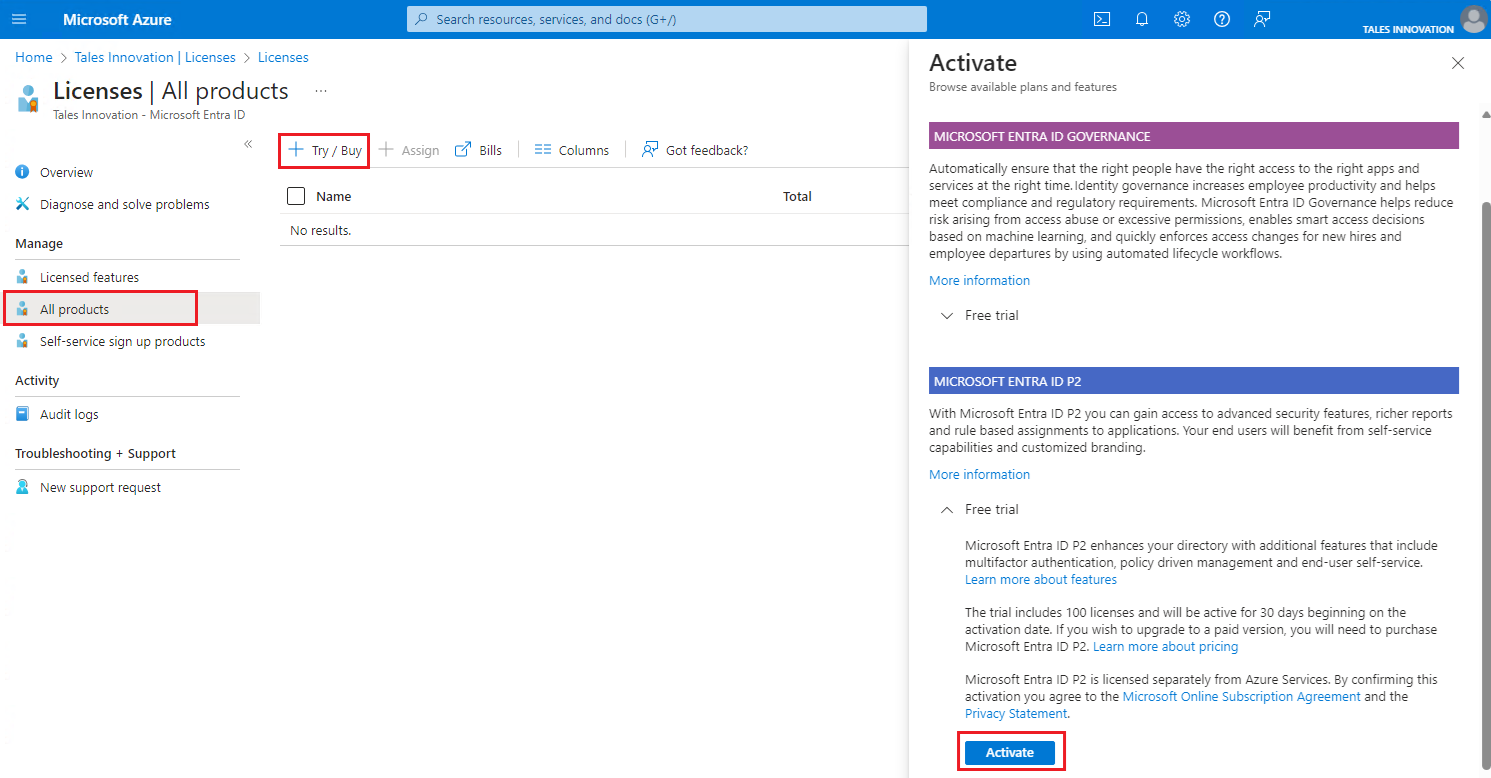
Task: Open More information under Entra ID P2
Action: (979, 474)
